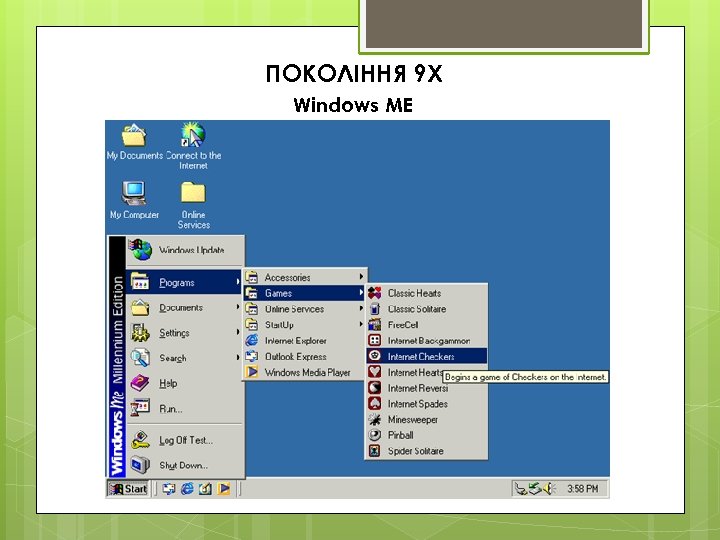Launch Spider Solitaire by its name
720x540 pixels.
click(416, 451)
